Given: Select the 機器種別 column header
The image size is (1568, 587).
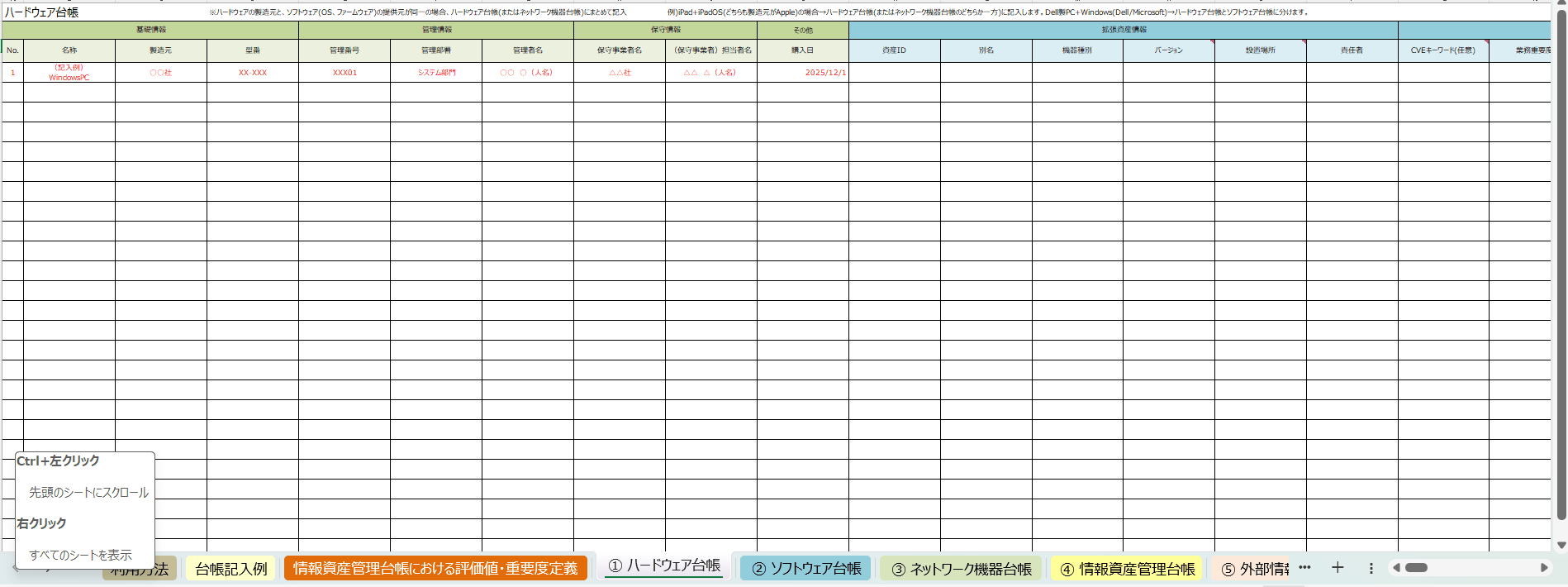Looking at the screenshot, I should 1077,50.
